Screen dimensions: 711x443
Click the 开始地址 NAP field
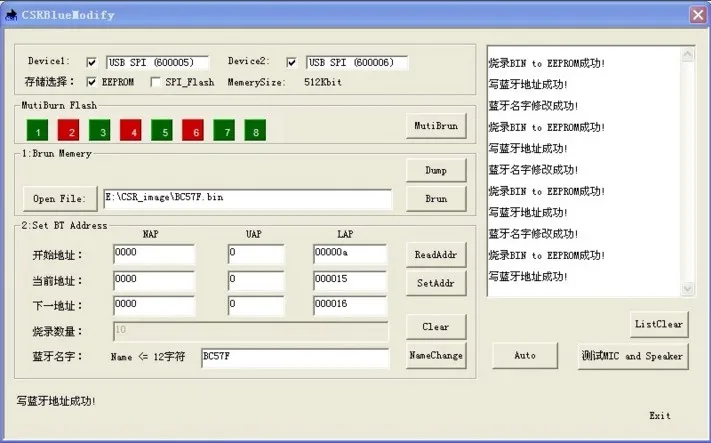click(154, 254)
